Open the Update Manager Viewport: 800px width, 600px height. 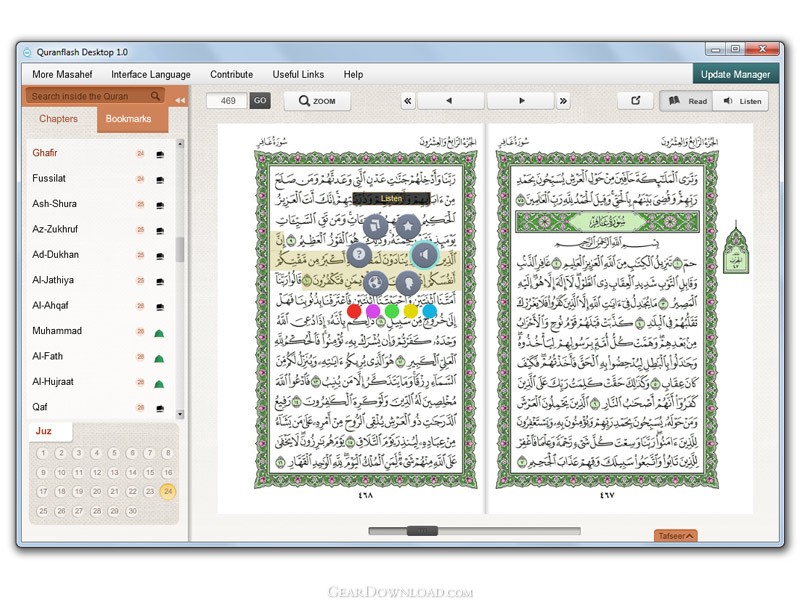click(735, 74)
